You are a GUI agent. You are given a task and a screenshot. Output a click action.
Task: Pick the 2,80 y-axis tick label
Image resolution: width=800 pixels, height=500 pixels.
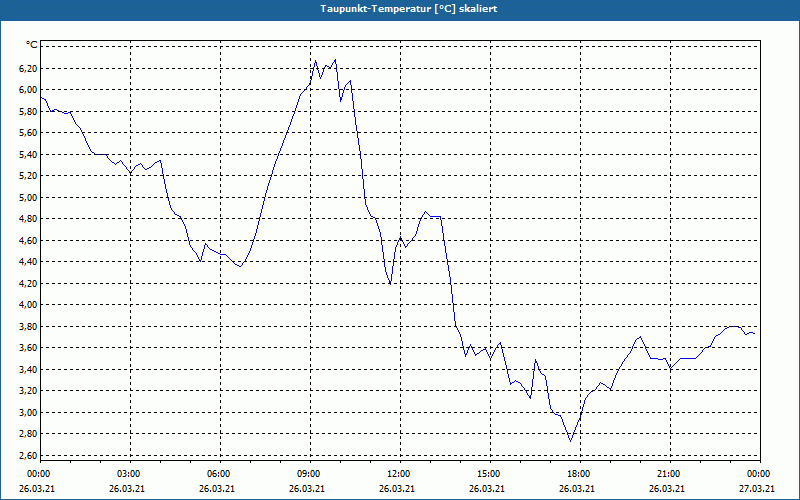[29, 434]
